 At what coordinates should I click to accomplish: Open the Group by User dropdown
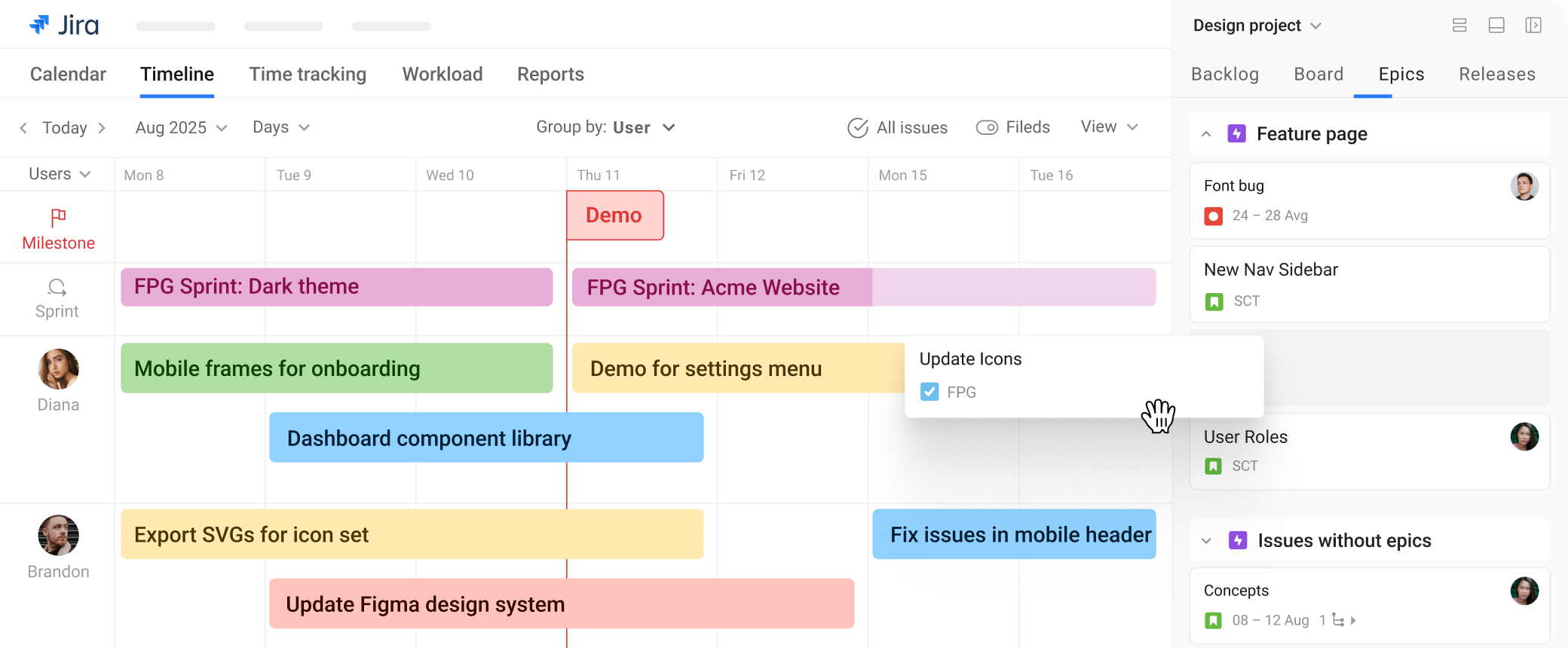[605, 128]
